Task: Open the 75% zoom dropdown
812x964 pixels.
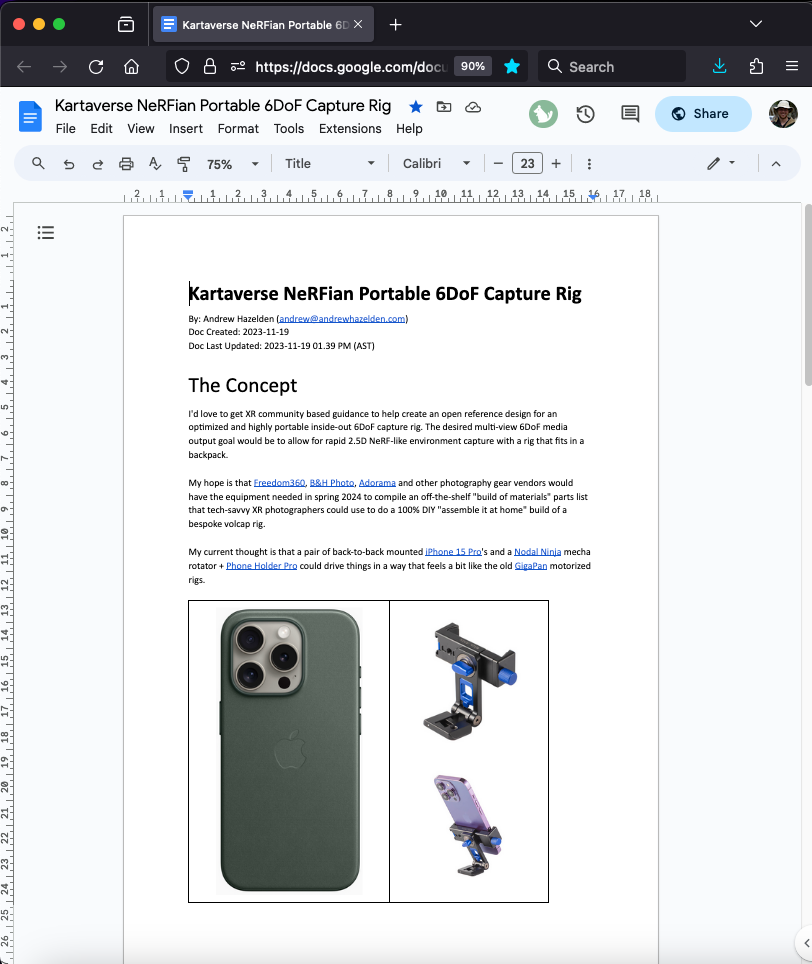Action: (x=232, y=164)
